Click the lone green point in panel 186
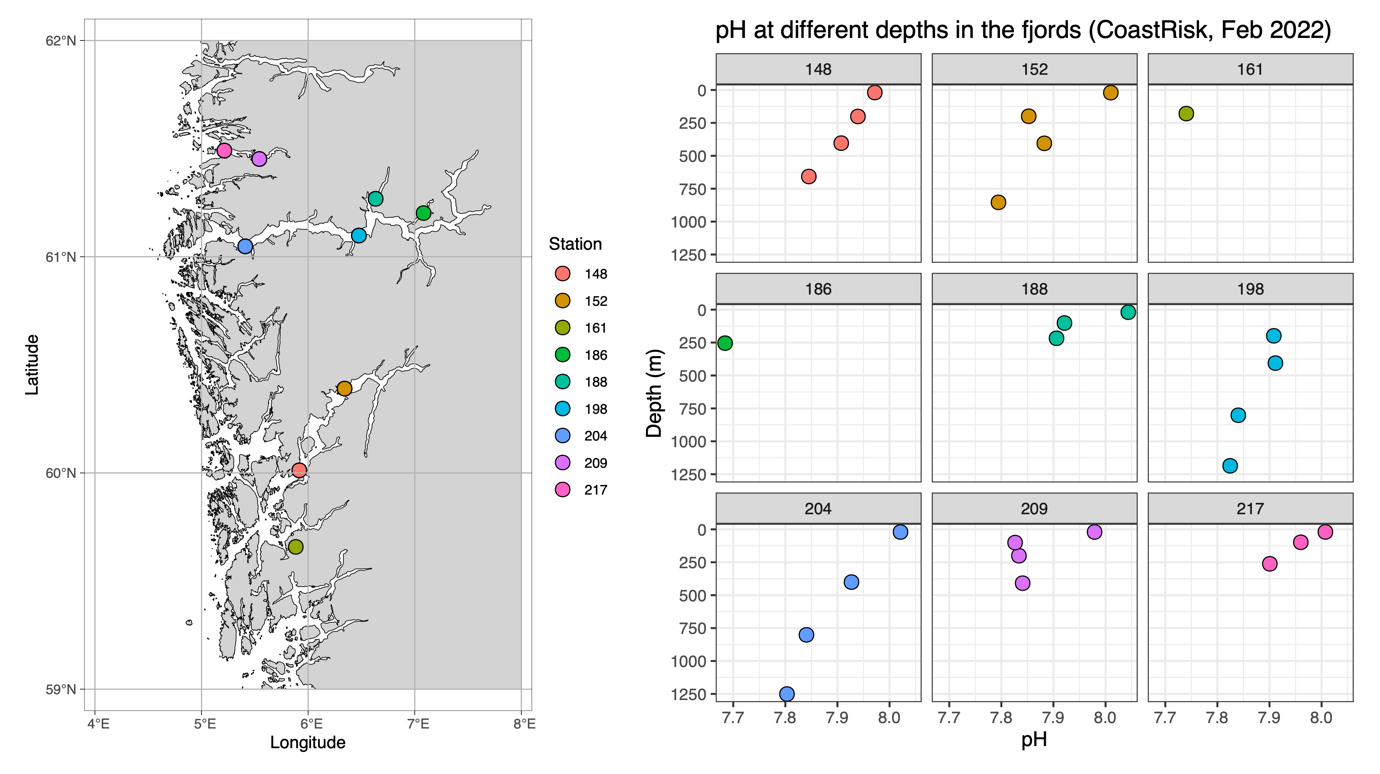1380x774 pixels. click(x=725, y=344)
